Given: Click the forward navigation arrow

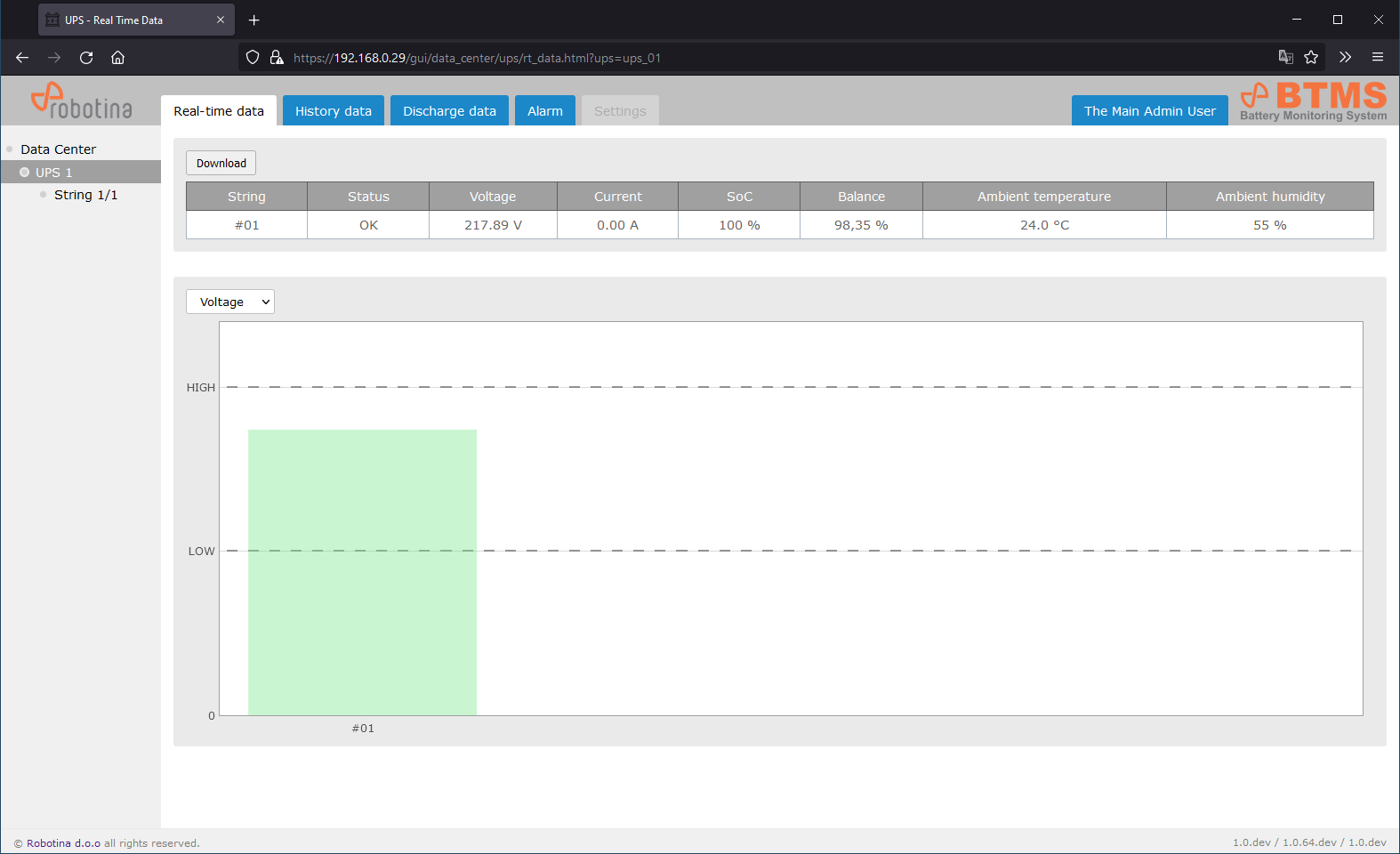Looking at the screenshot, I should point(54,58).
